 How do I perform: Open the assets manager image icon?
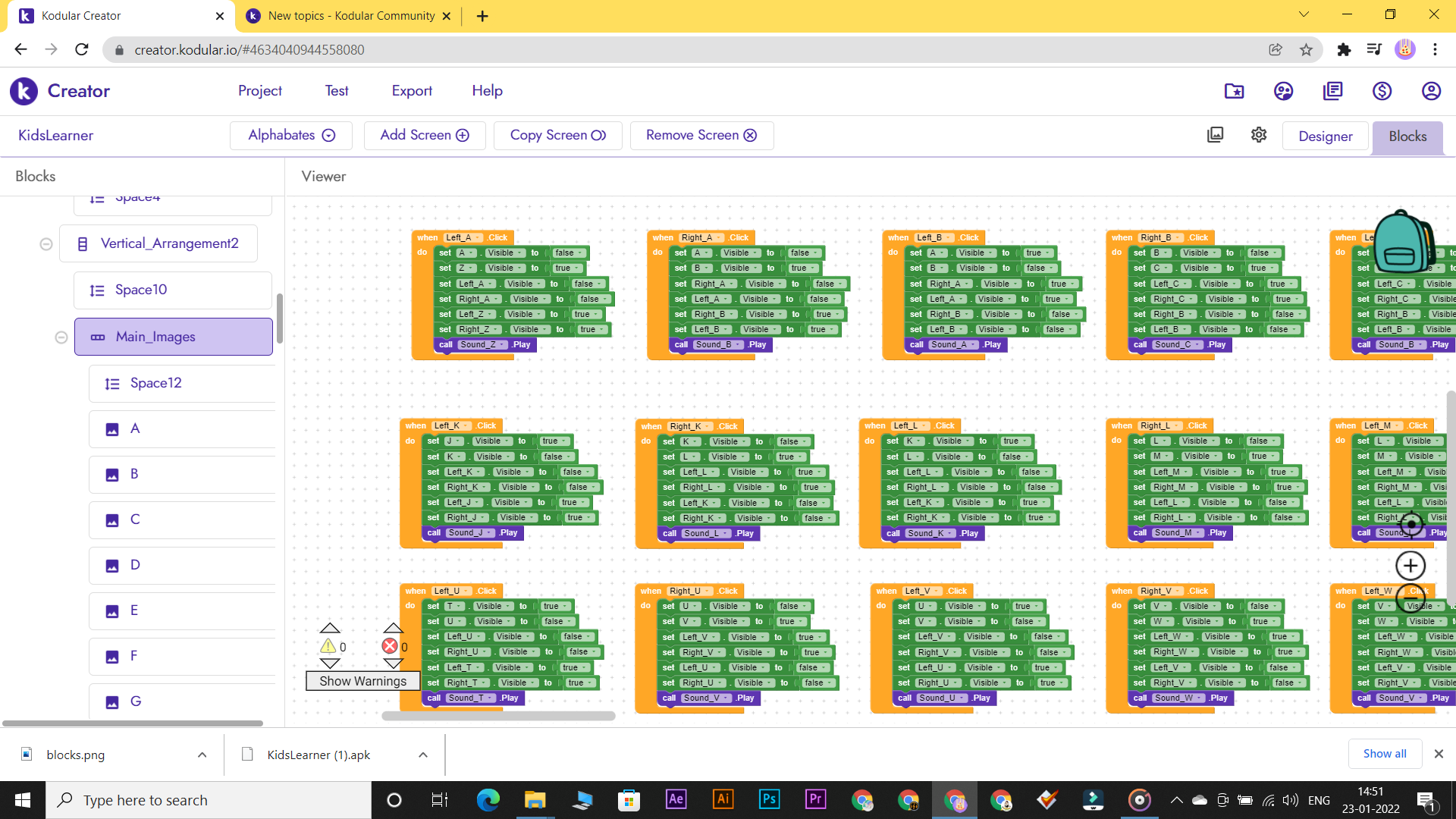[x=1215, y=135]
